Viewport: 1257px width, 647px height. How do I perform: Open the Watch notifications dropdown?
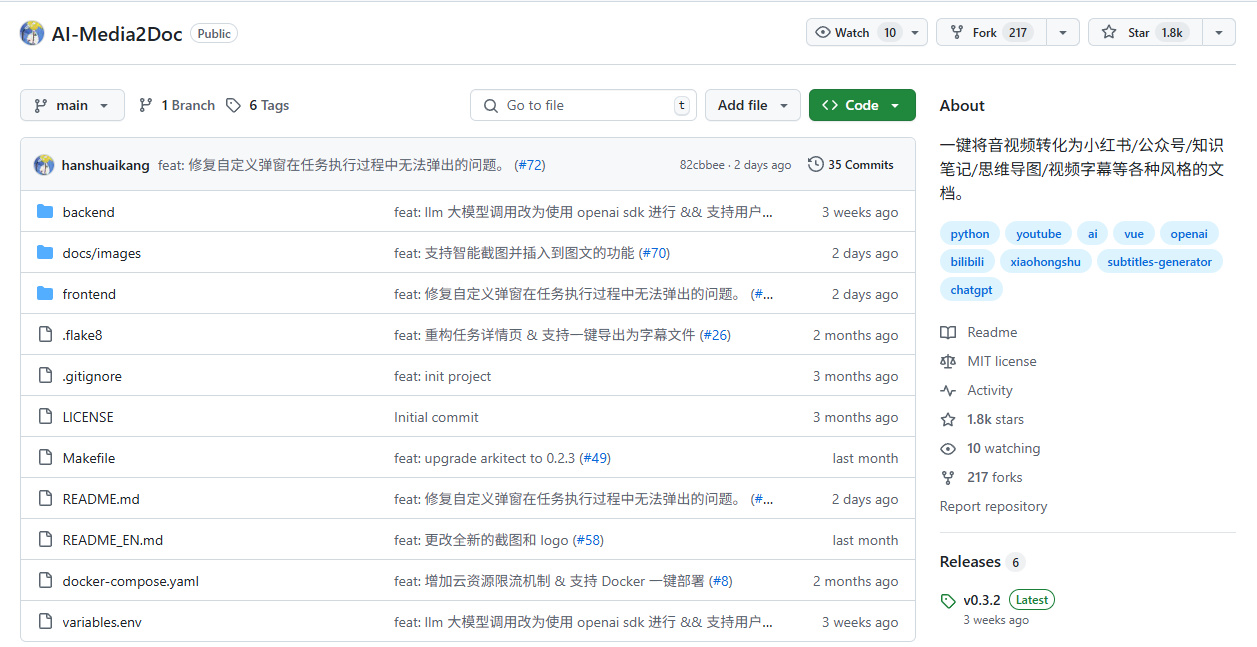point(867,32)
